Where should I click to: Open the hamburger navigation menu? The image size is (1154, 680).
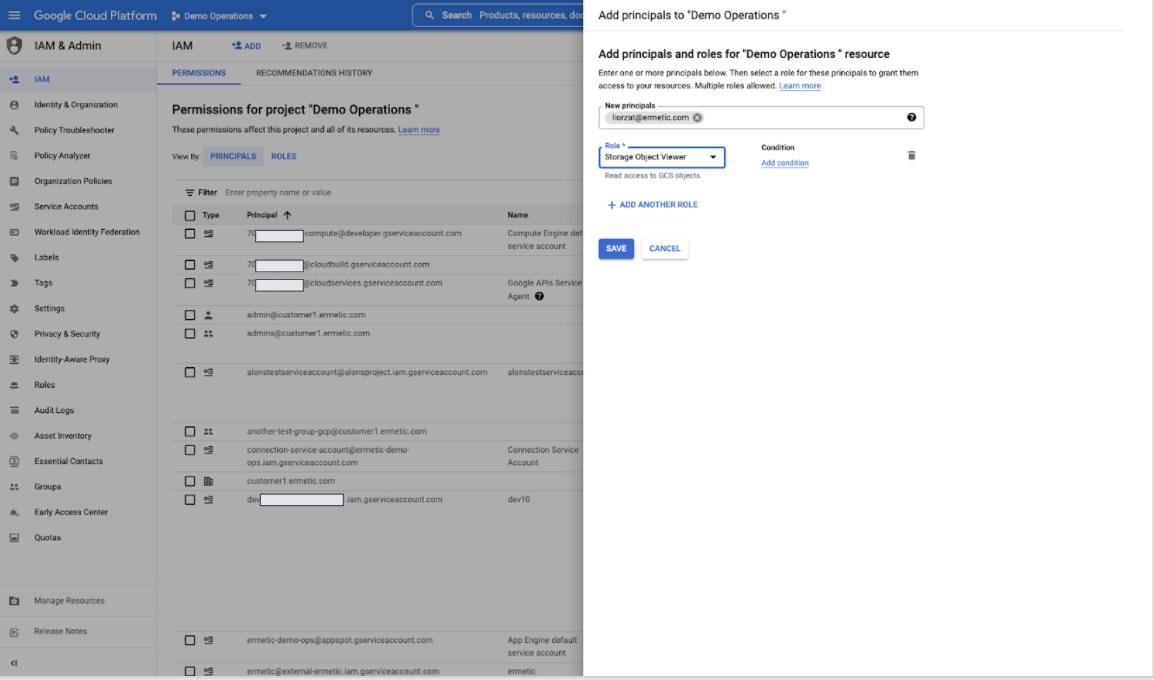[x=14, y=16]
